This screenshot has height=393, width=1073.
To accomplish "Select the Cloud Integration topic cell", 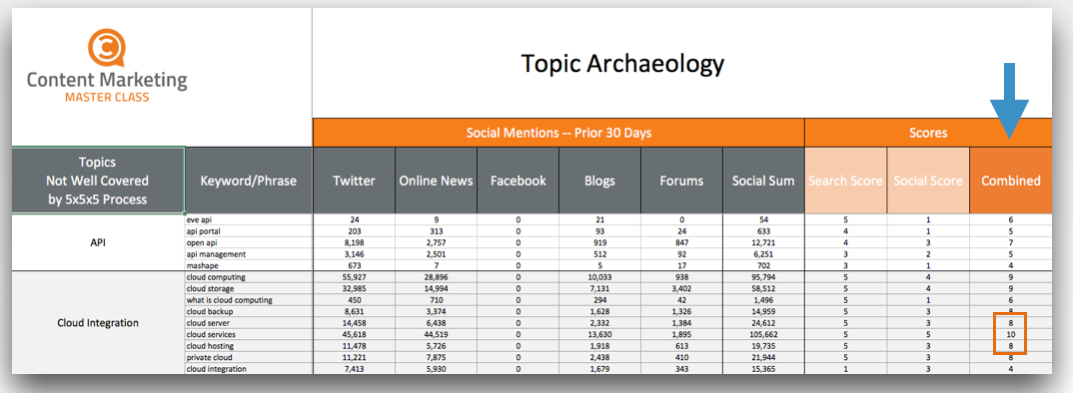I will 98,322.
